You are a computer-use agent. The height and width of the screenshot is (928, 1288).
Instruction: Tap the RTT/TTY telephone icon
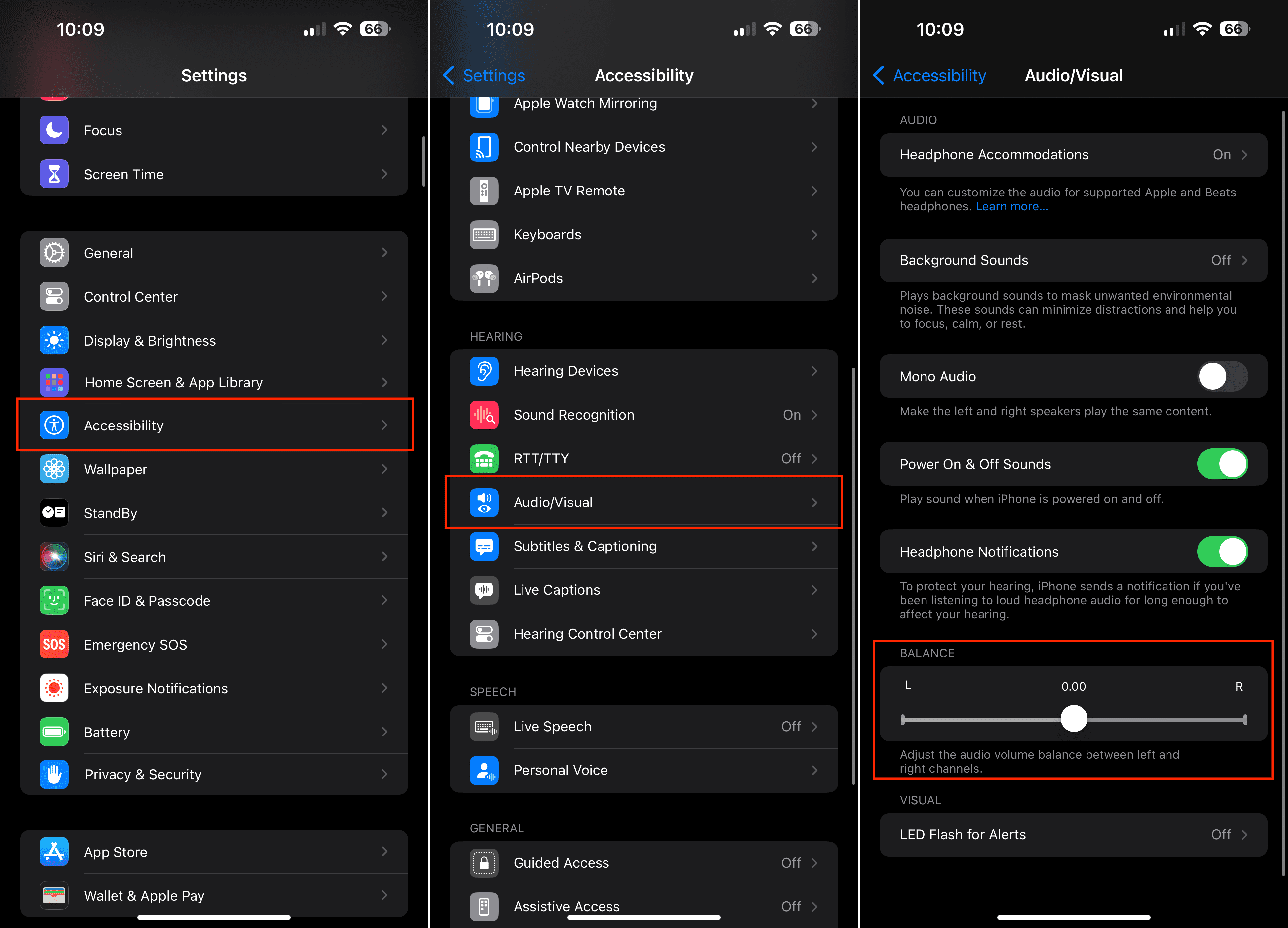[x=484, y=458]
